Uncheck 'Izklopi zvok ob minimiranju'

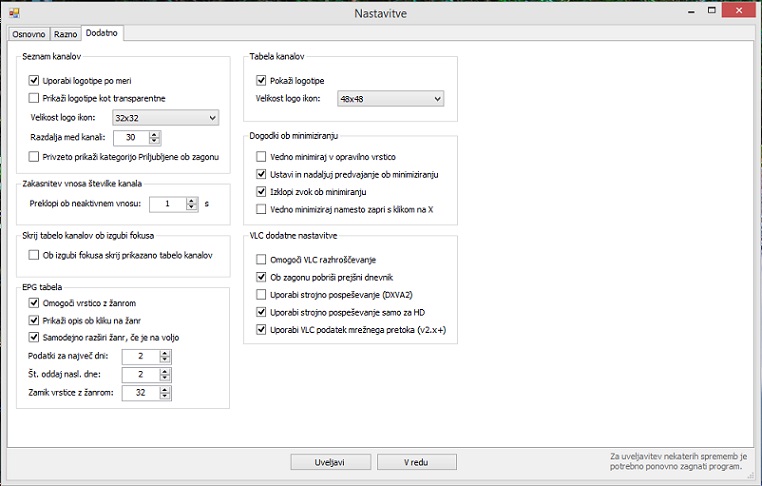click(262, 191)
